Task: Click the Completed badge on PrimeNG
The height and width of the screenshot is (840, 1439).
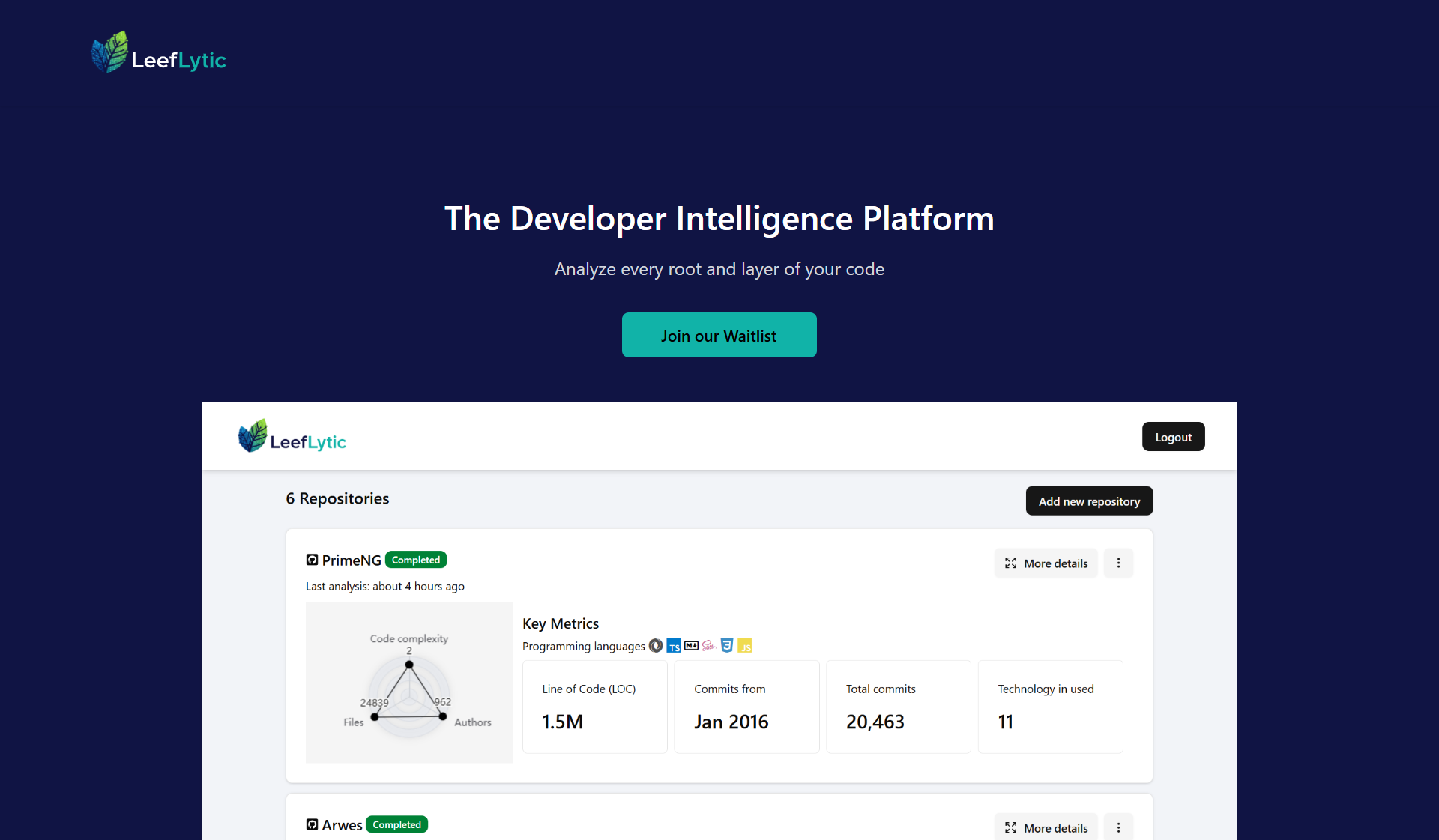Action: click(x=415, y=559)
